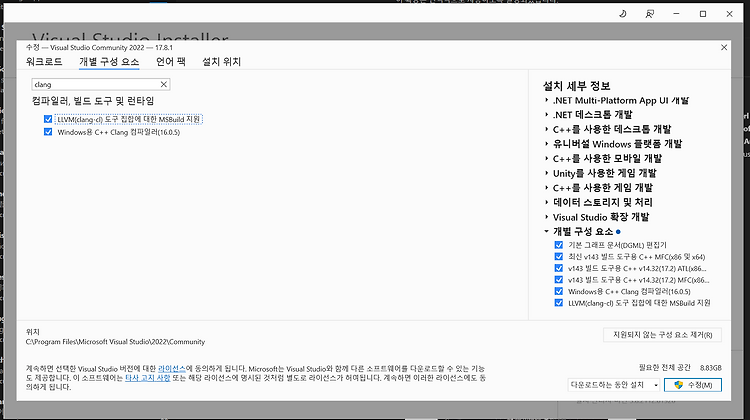Toggle v143 C++ v14.32(17.2) MFC checkbox
750x420 pixels.
[x=559, y=280]
